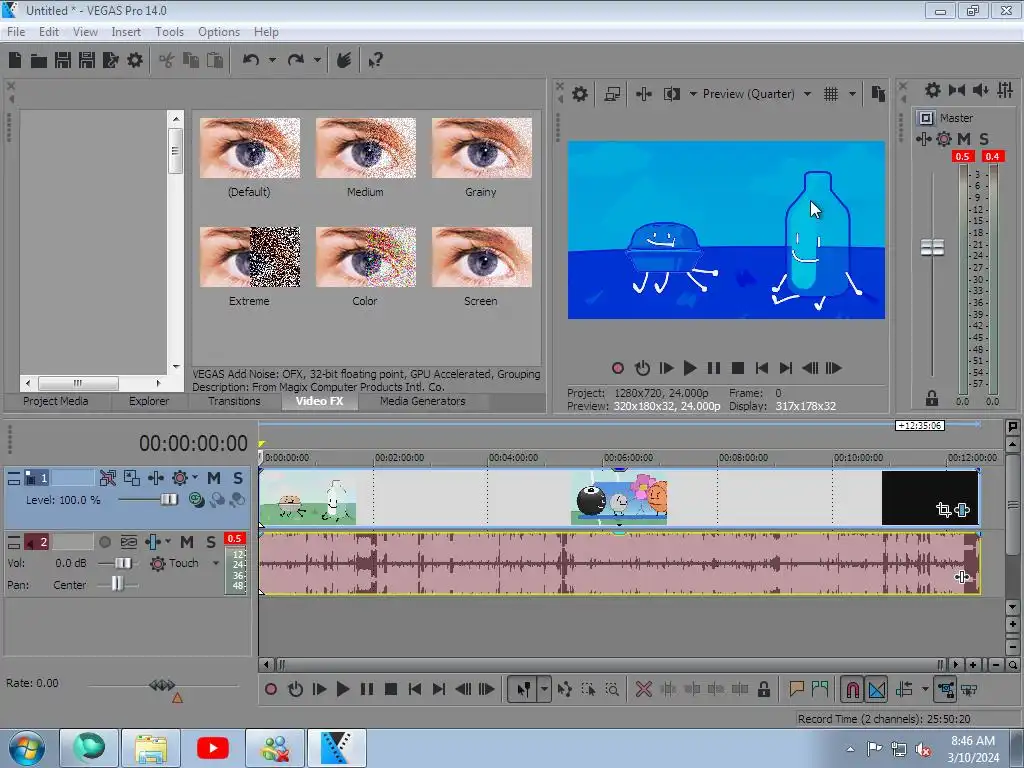Open undo history dropdown arrow

(272, 61)
